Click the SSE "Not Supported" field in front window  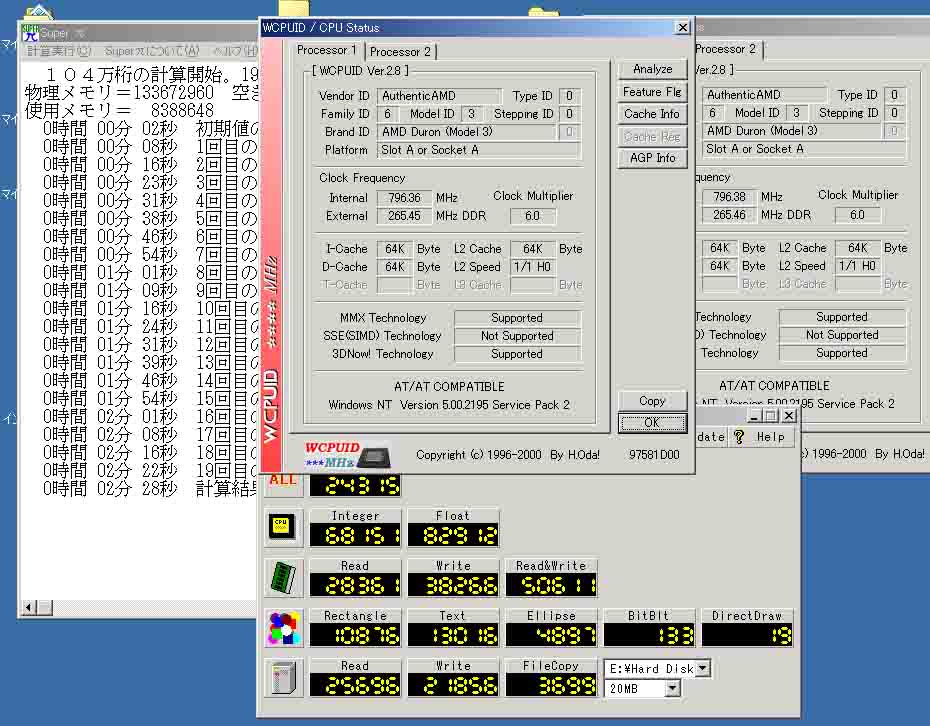517,336
